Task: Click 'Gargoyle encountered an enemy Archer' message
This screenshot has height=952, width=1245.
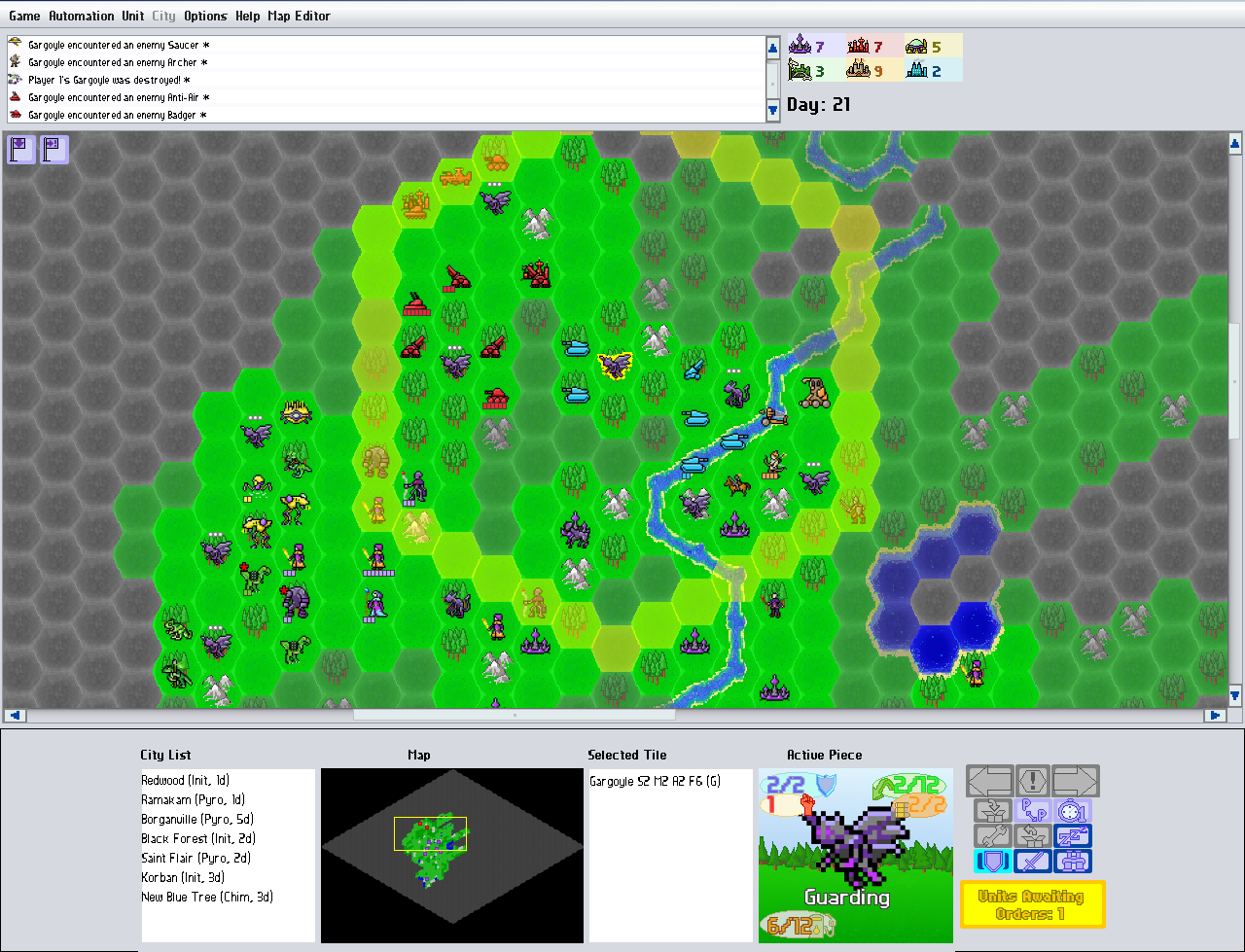Action: 387,62
